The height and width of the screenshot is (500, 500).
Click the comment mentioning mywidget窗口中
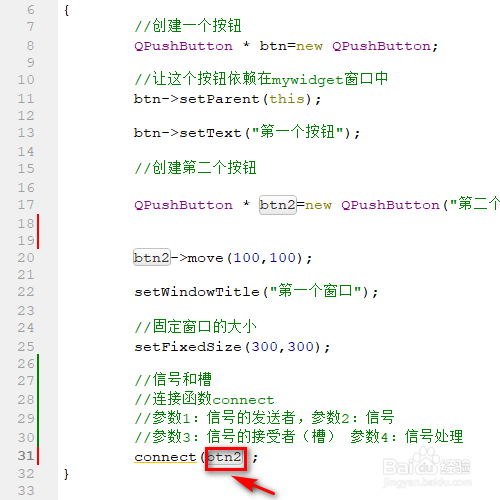[x=261, y=79]
